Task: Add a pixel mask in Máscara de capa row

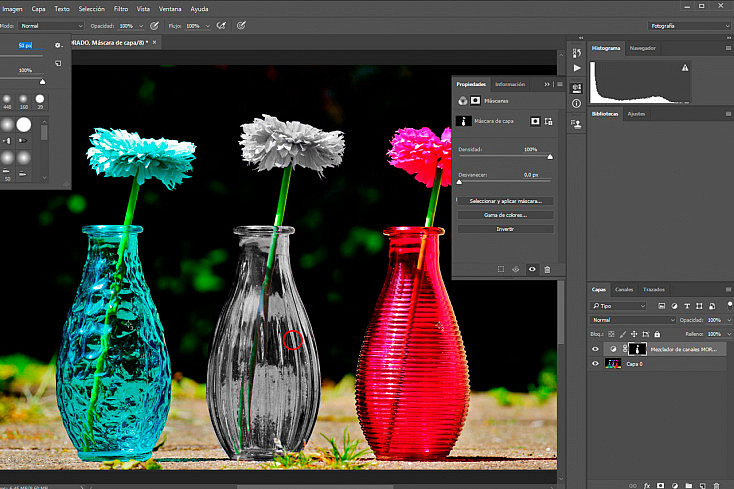Action: click(x=535, y=121)
